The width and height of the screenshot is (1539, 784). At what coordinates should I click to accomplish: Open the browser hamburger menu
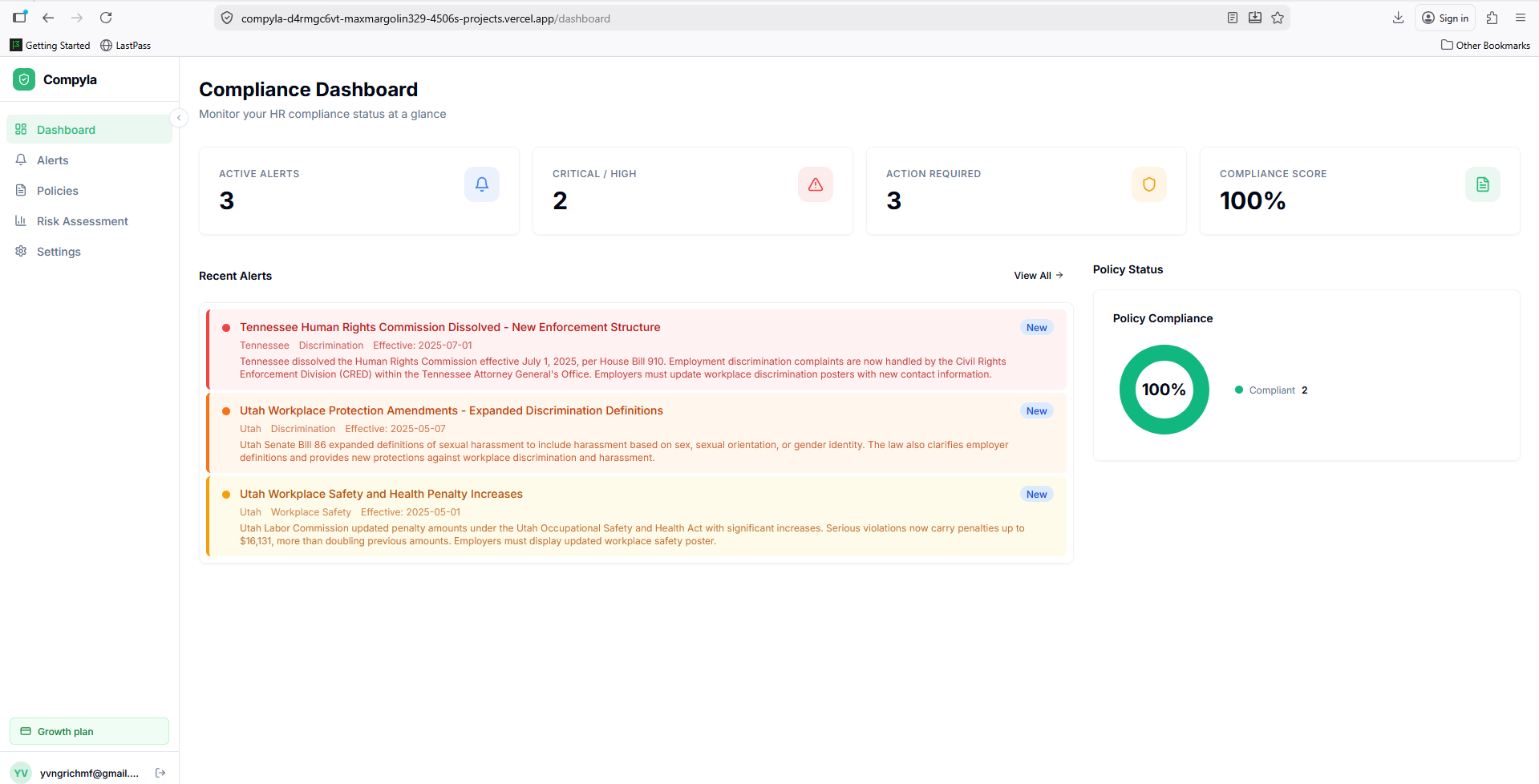(x=1520, y=18)
